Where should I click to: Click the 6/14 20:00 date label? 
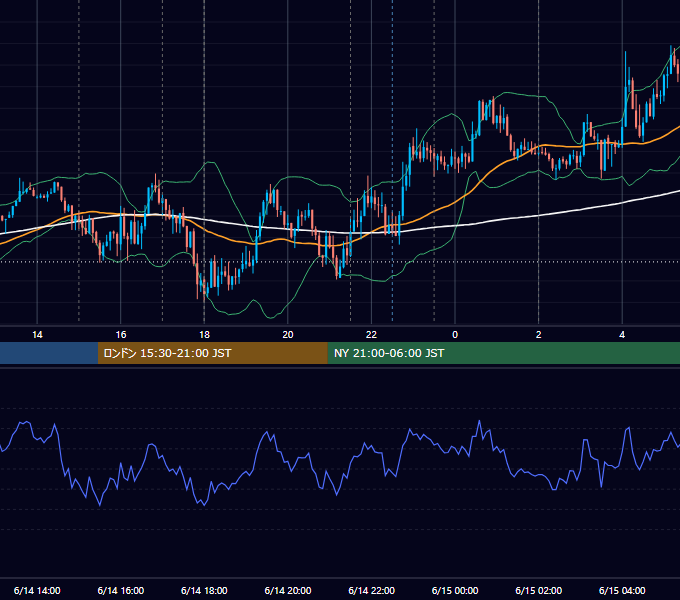288,590
